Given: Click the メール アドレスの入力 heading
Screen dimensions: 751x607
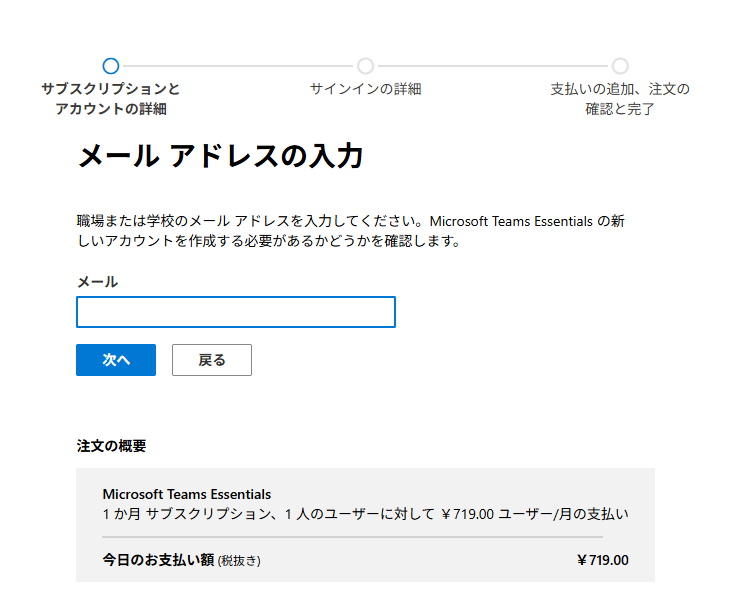Looking at the screenshot, I should coord(220,156).
